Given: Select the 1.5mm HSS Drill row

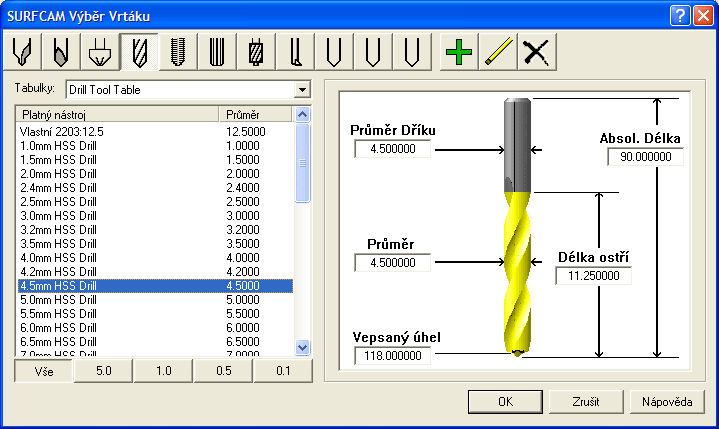Looking at the screenshot, I should [x=155, y=160].
